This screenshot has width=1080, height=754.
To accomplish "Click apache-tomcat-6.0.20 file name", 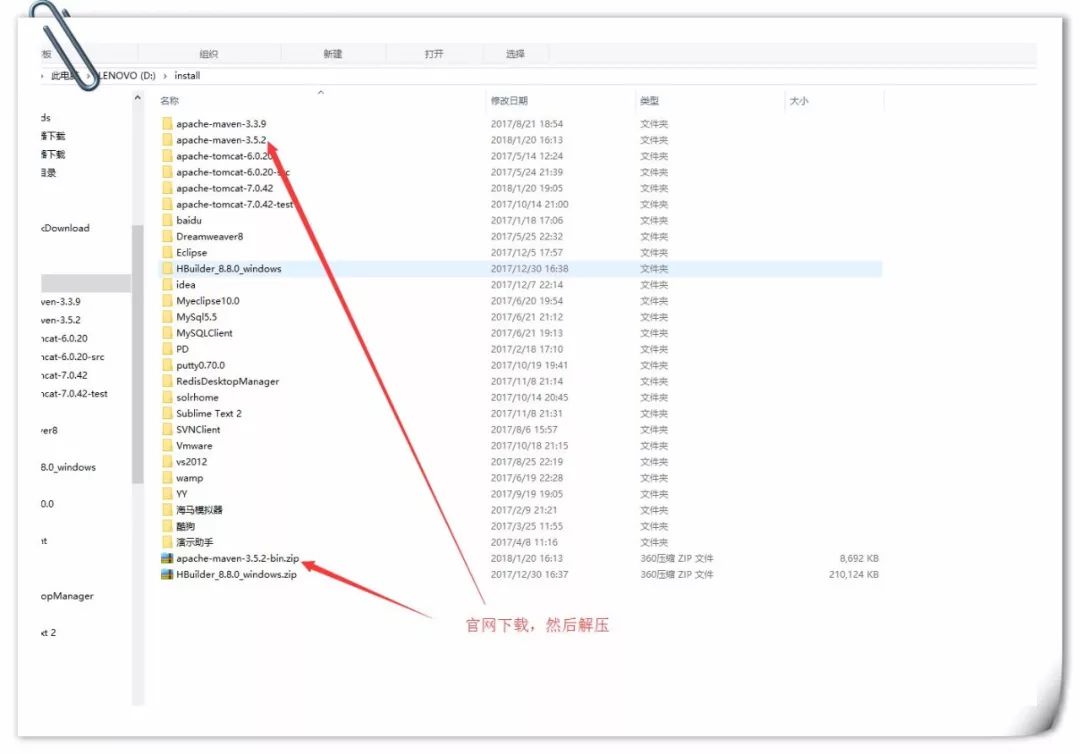I will (x=225, y=156).
